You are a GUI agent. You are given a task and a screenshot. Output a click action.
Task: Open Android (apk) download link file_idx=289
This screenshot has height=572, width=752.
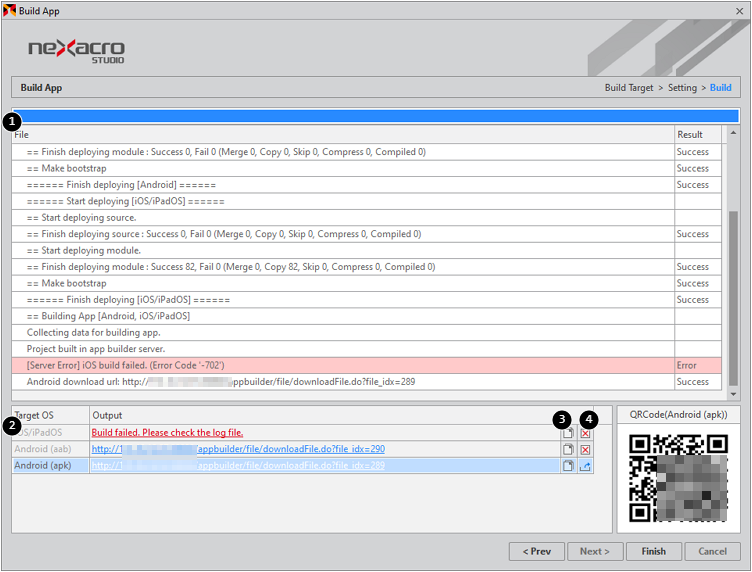click(x=238, y=466)
